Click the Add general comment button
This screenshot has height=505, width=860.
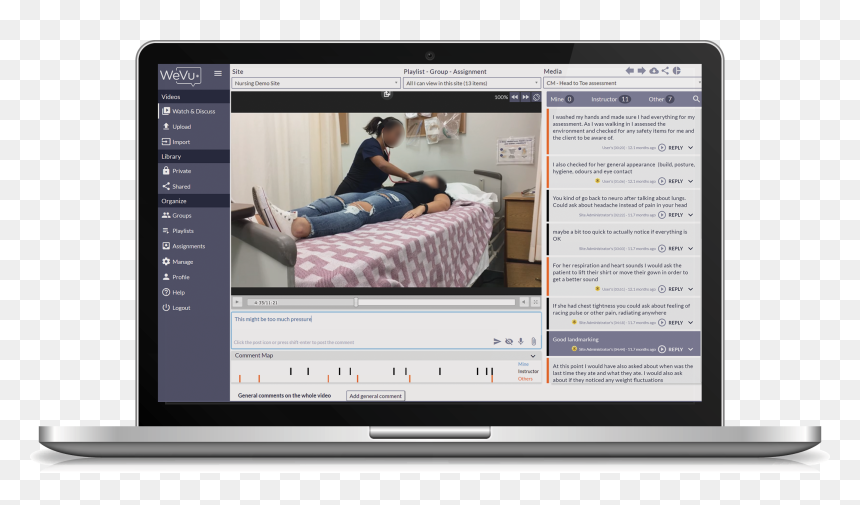click(x=376, y=396)
